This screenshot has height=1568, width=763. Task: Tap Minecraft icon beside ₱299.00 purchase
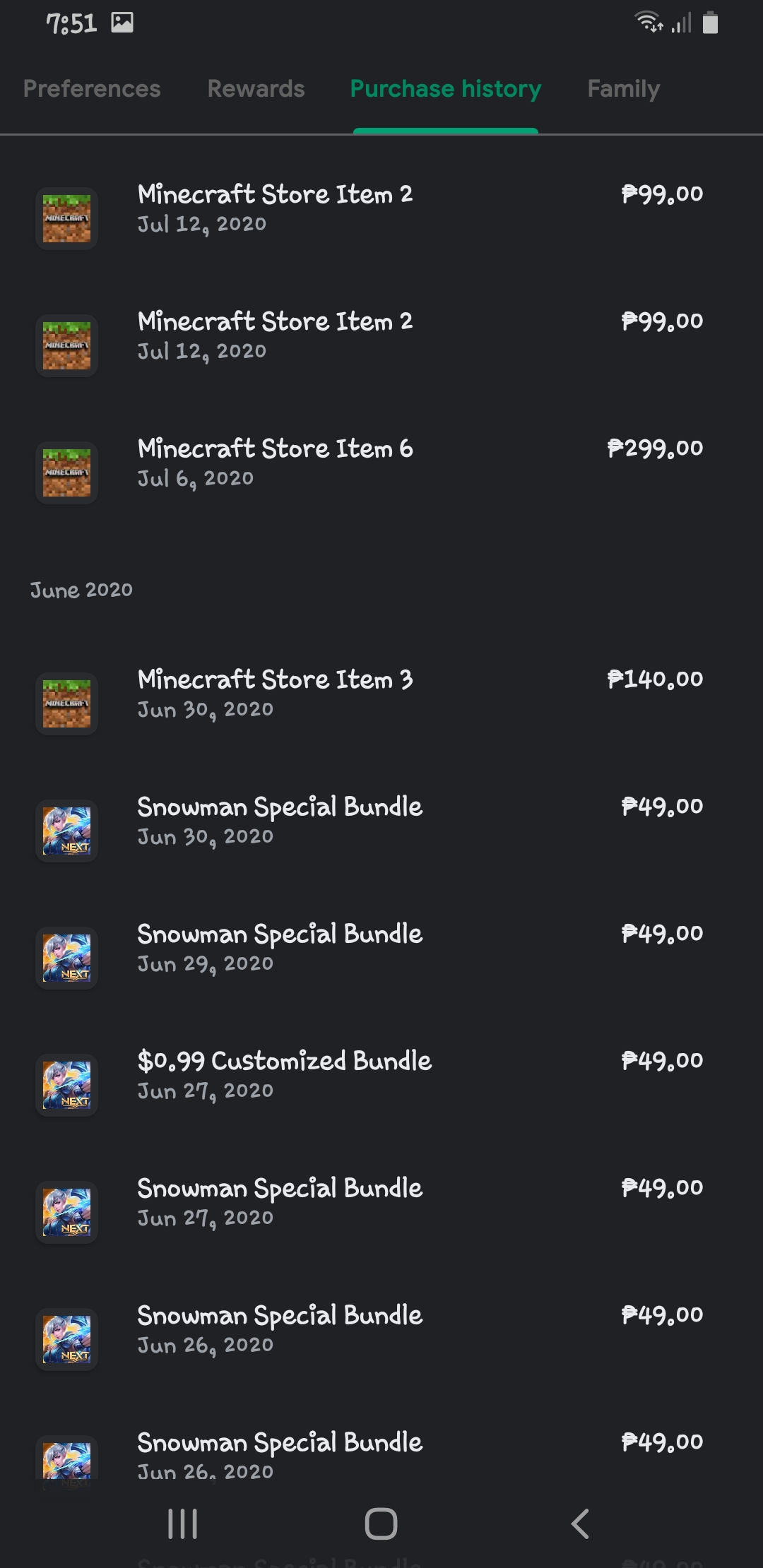click(x=66, y=473)
